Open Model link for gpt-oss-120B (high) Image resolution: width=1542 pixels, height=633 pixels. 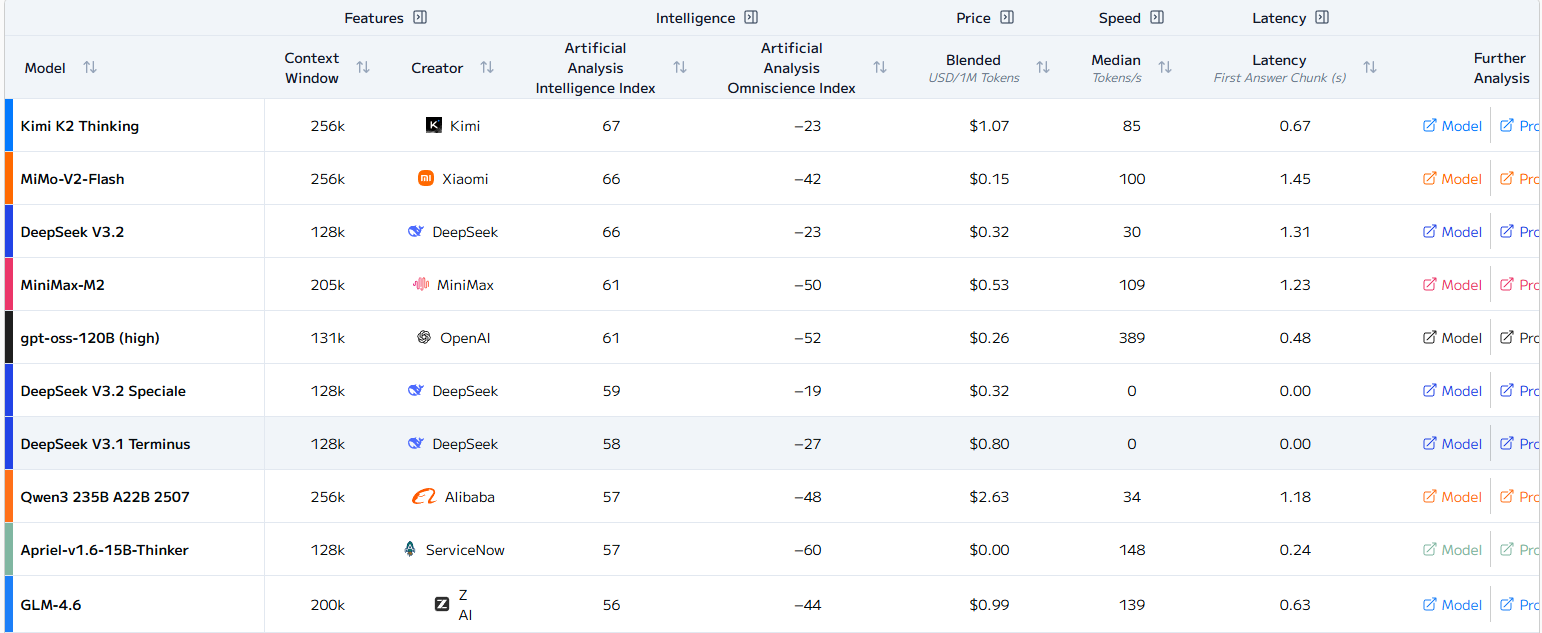click(x=1452, y=338)
